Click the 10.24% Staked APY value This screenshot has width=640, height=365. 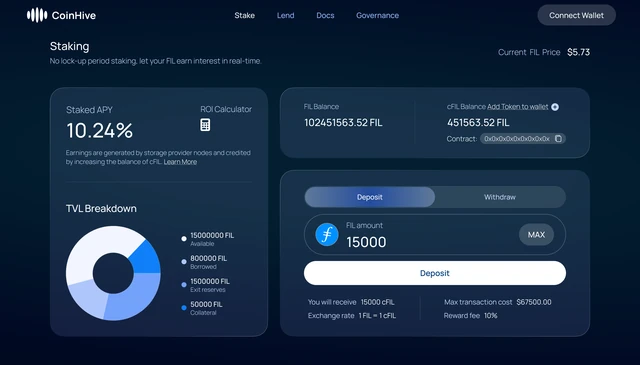coord(100,131)
